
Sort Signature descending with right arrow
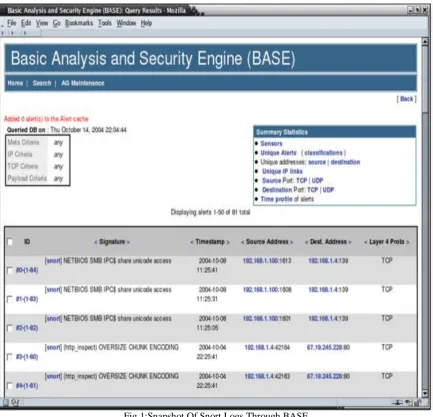pos(128,242)
